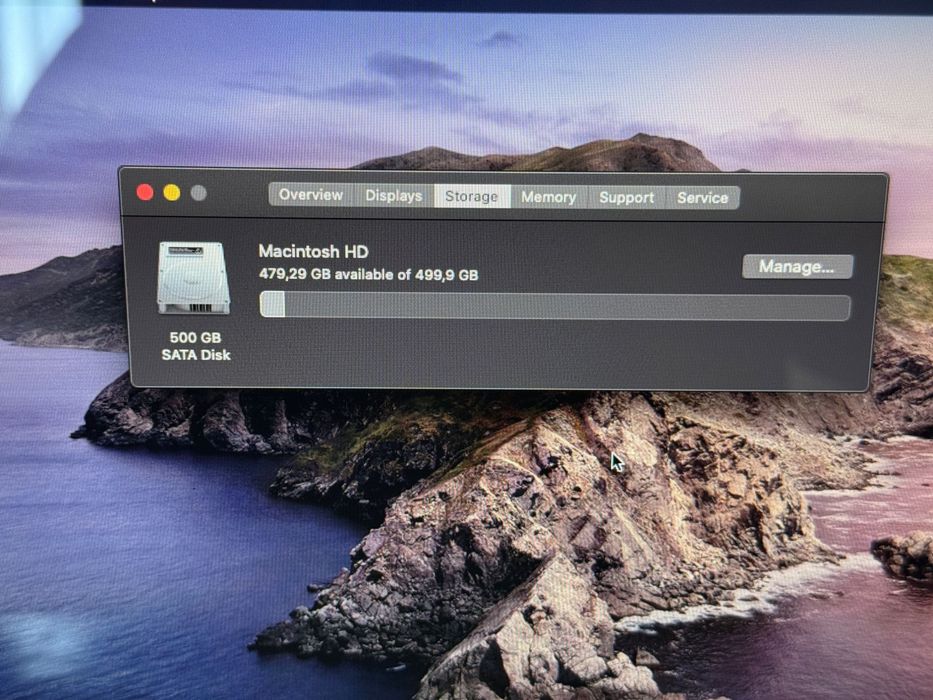Show the Memory tab

point(549,196)
